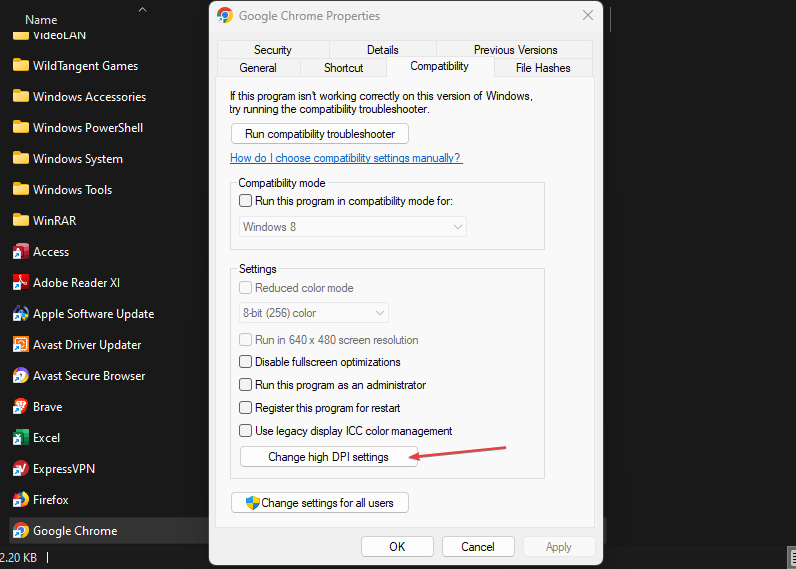Click the Cancel button
The image size is (796, 569).
coord(478,547)
